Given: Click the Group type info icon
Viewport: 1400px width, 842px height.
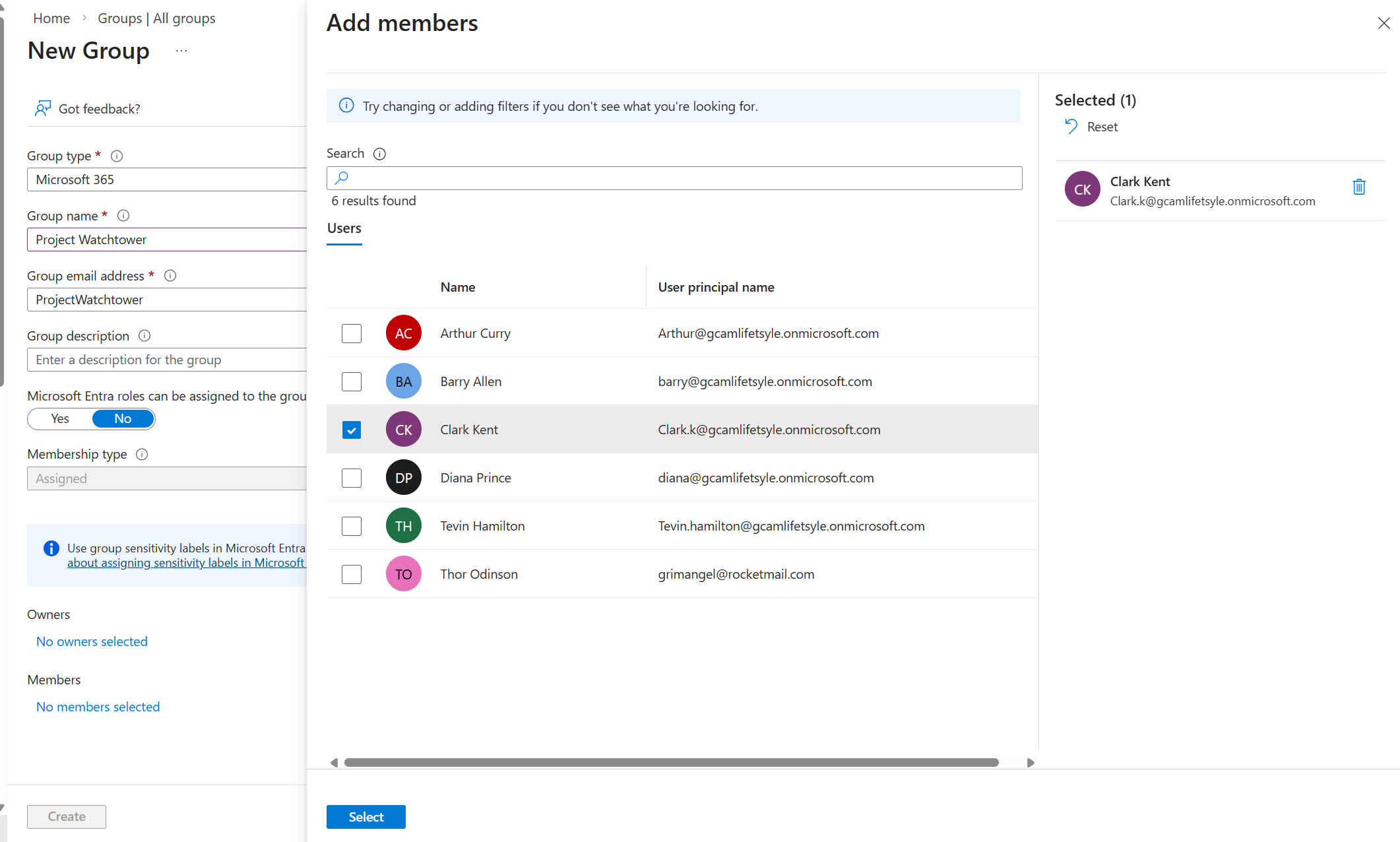Looking at the screenshot, I should pyautogui.click(x=117, y=156).
